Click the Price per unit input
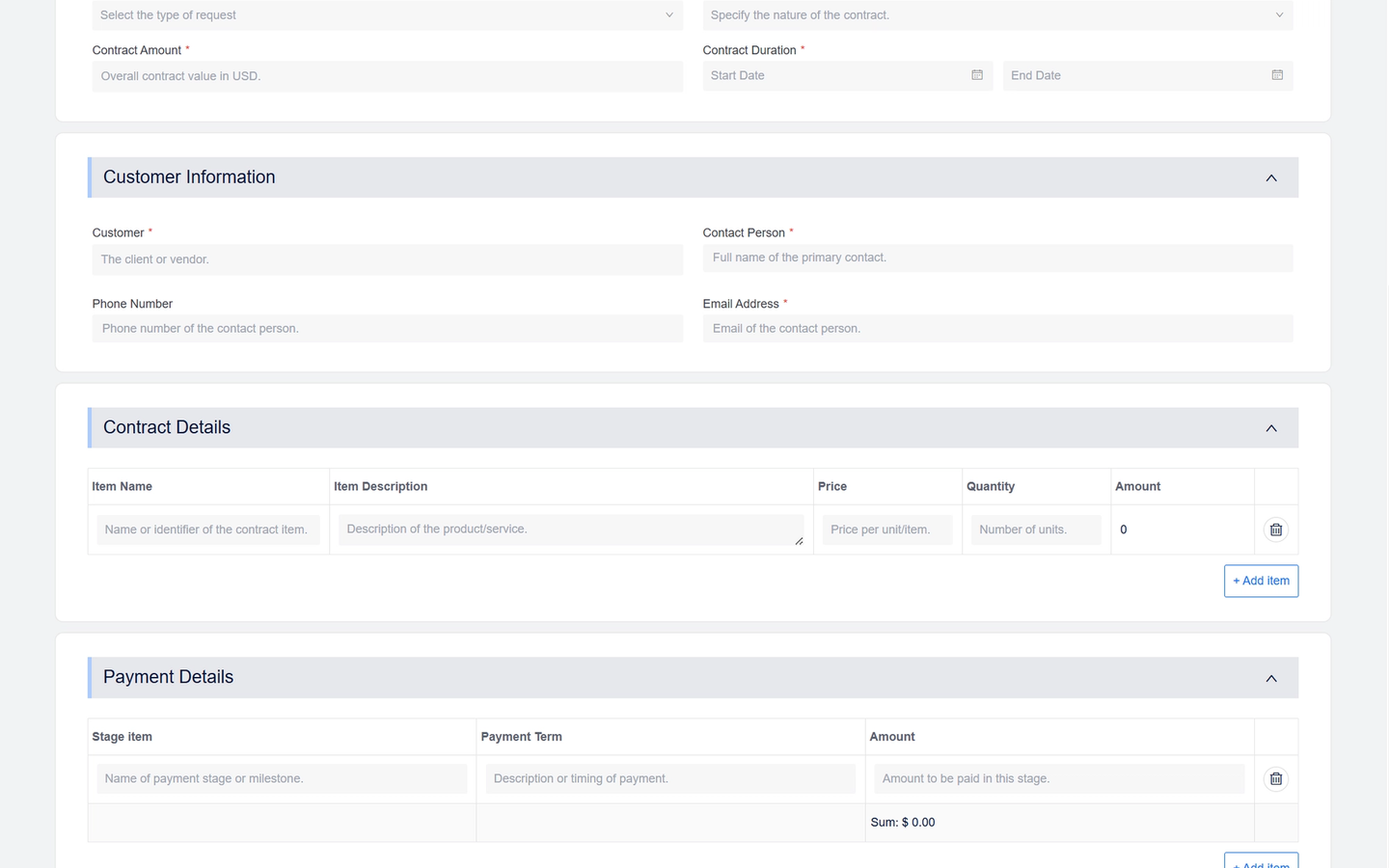 tap(887, 529)
